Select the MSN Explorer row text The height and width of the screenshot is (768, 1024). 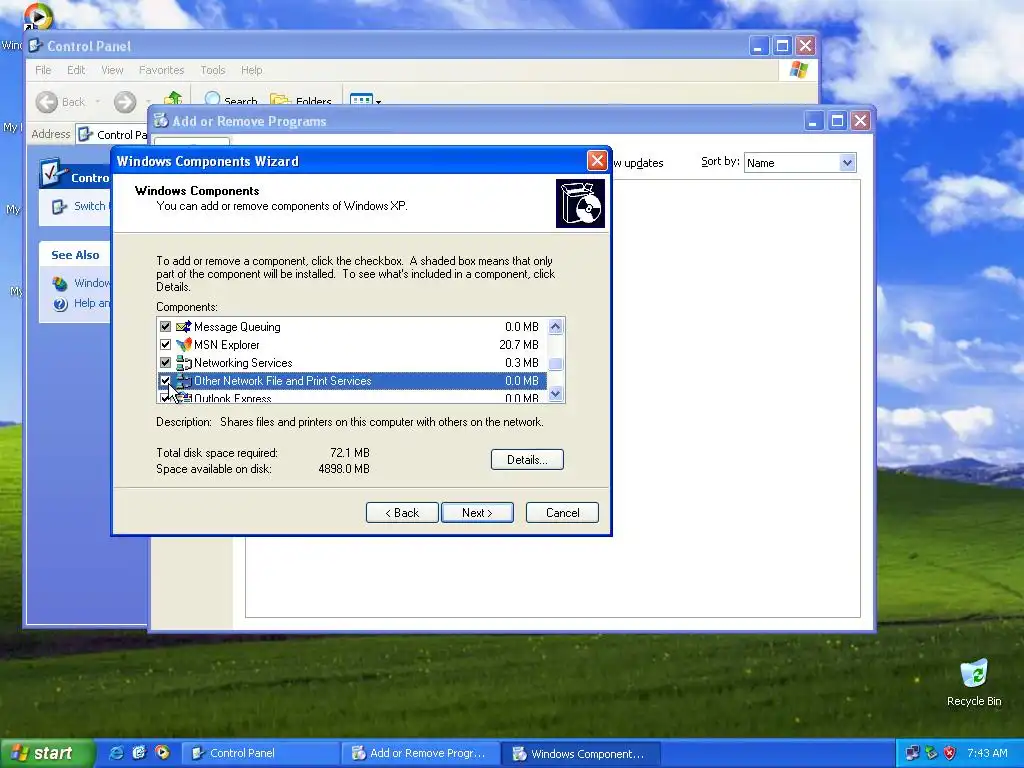click(x=227, y=345)
